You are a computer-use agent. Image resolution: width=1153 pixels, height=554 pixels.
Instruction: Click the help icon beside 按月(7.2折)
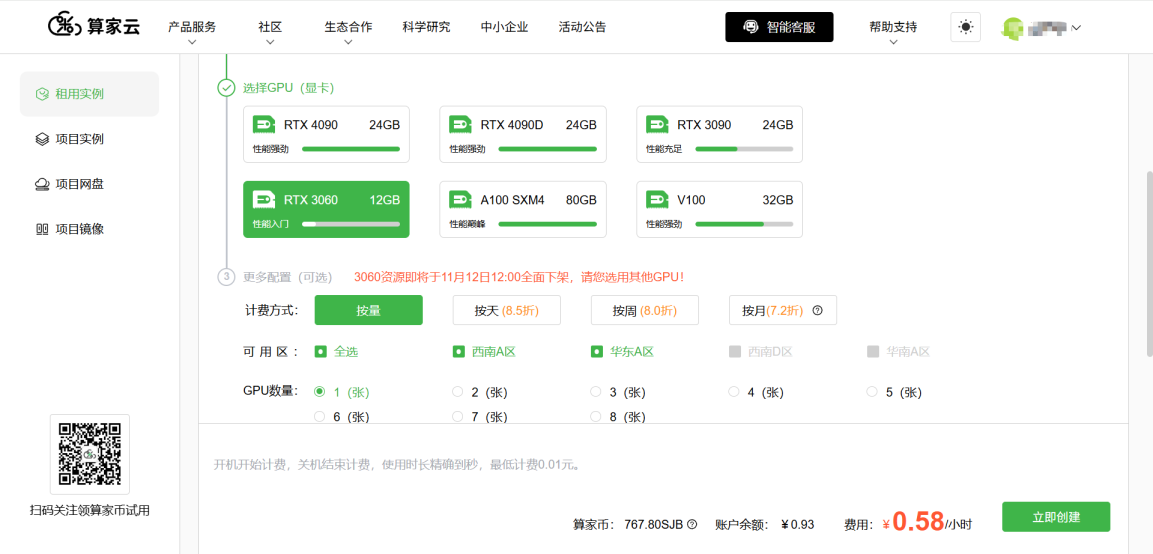[817, 310]
